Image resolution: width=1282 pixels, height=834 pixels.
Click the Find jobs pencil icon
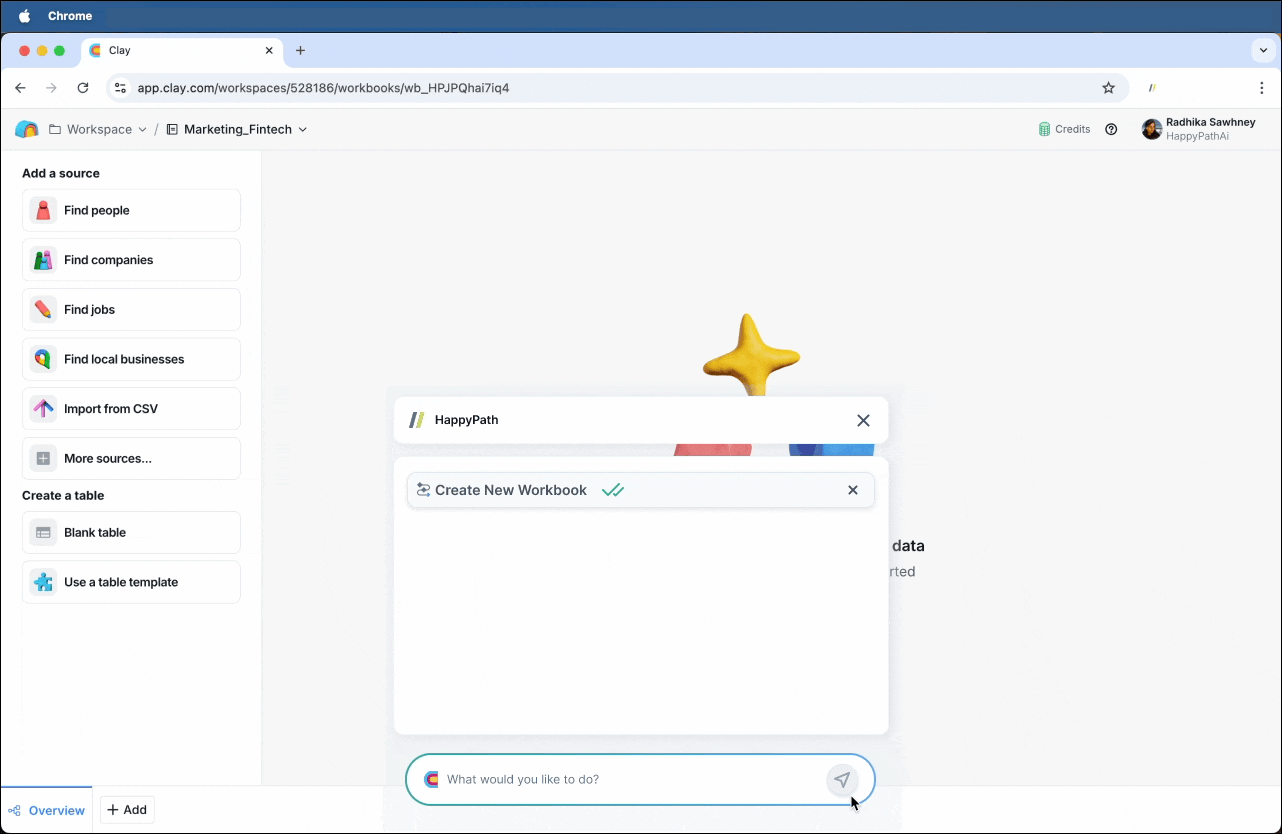(43, 310)
